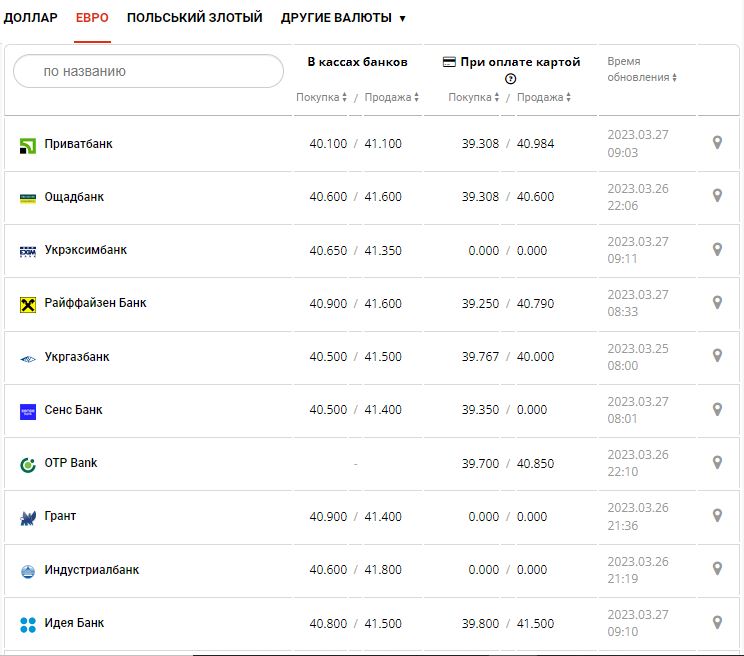Click the Идея Банк logo icon
Image resolution: width=744 pixels, height=656 pixels.
(x=28, y=624)
